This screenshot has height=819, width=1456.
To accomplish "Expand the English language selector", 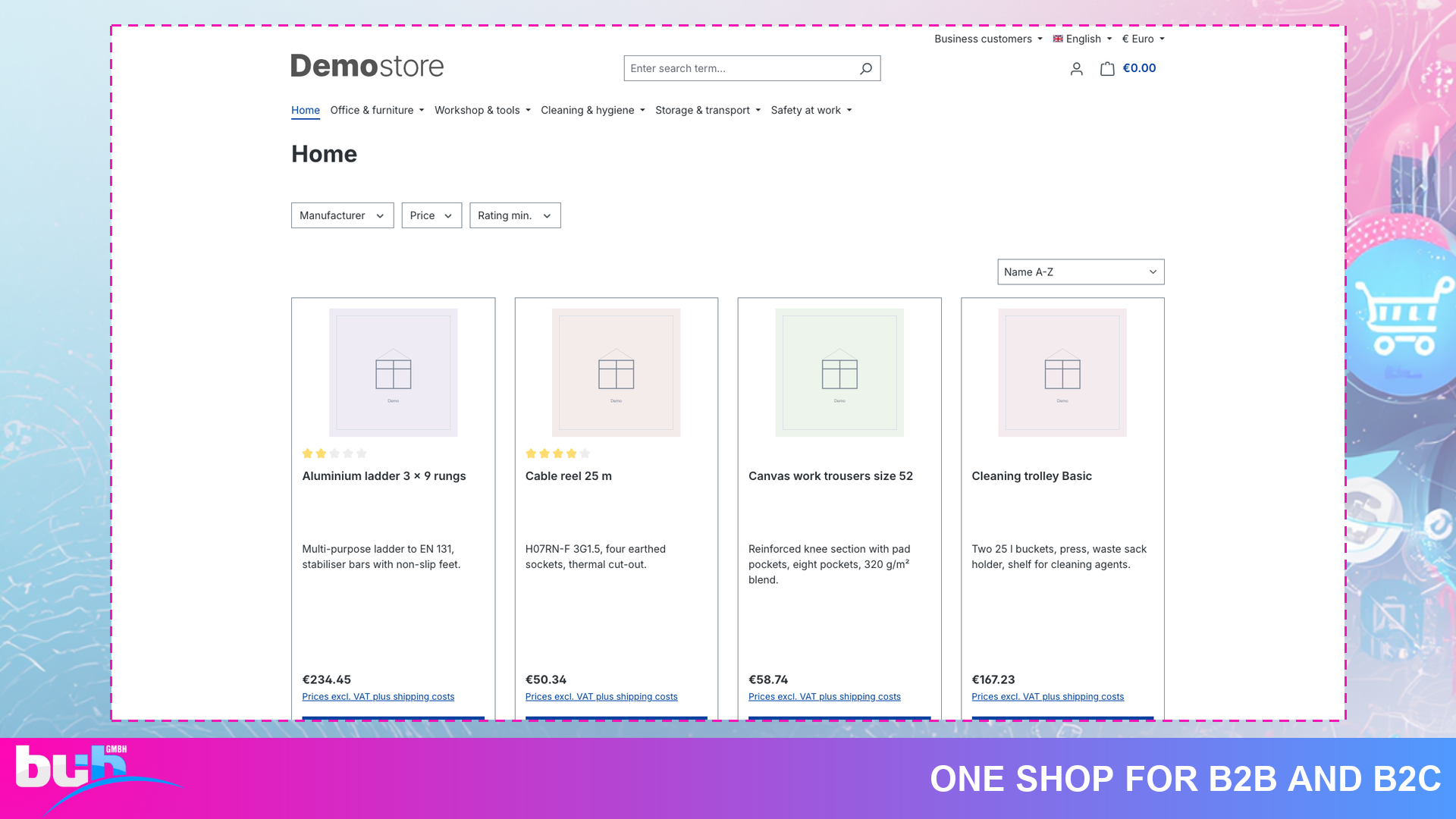I will click(1083, 39).
